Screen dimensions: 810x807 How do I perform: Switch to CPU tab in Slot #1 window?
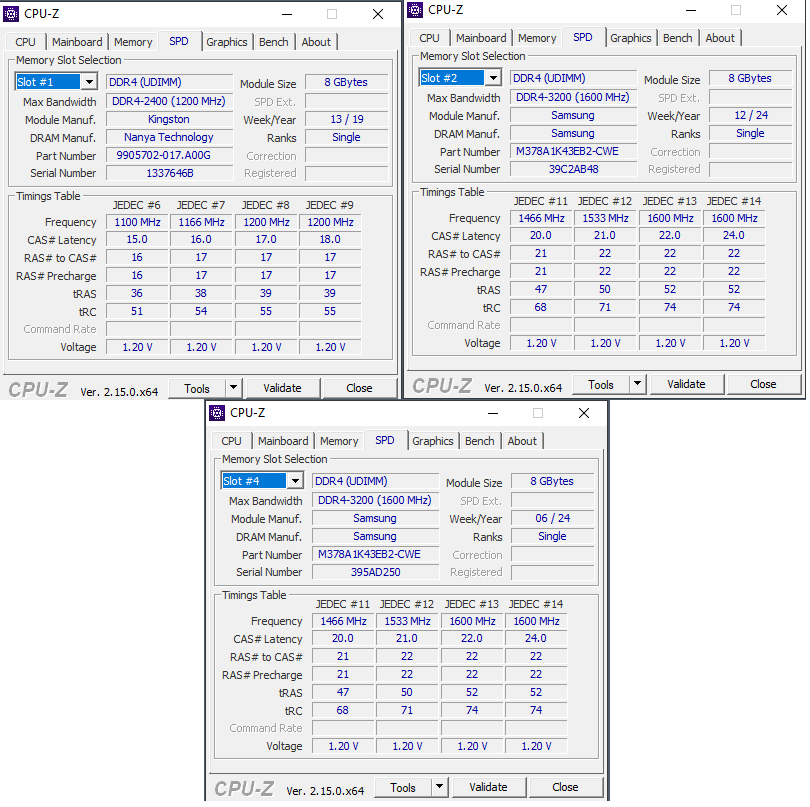click(x=25, y=42)
